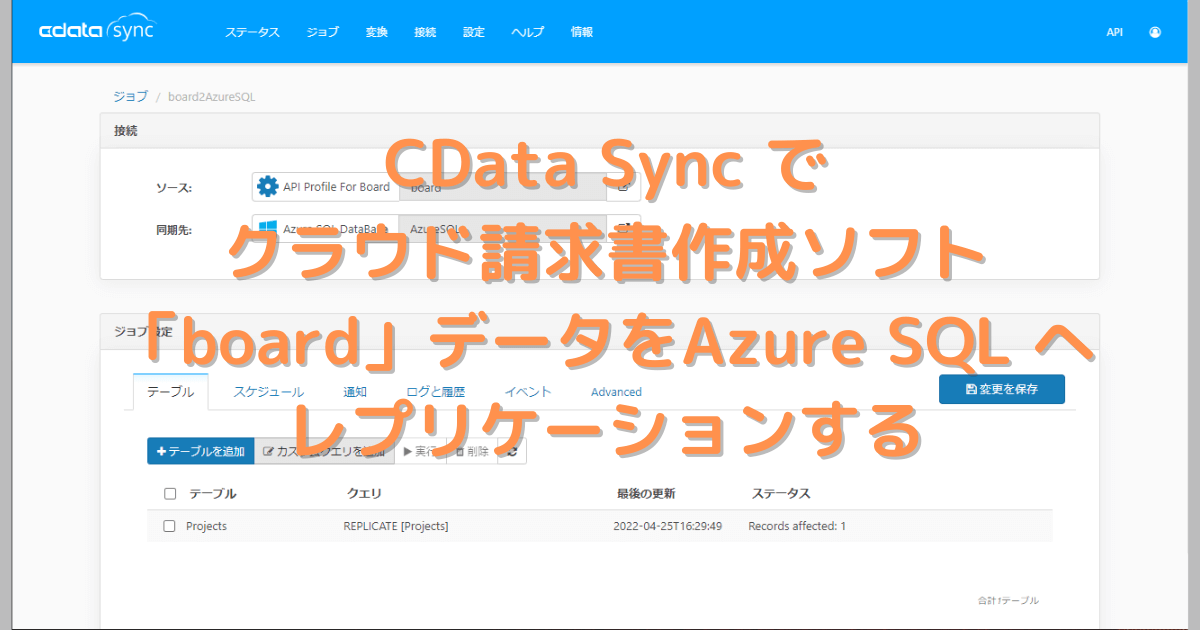Viewport: 1200px width, 630px height.
Task: Select the API Profile For Board source icon
Action: coord(268,186)
